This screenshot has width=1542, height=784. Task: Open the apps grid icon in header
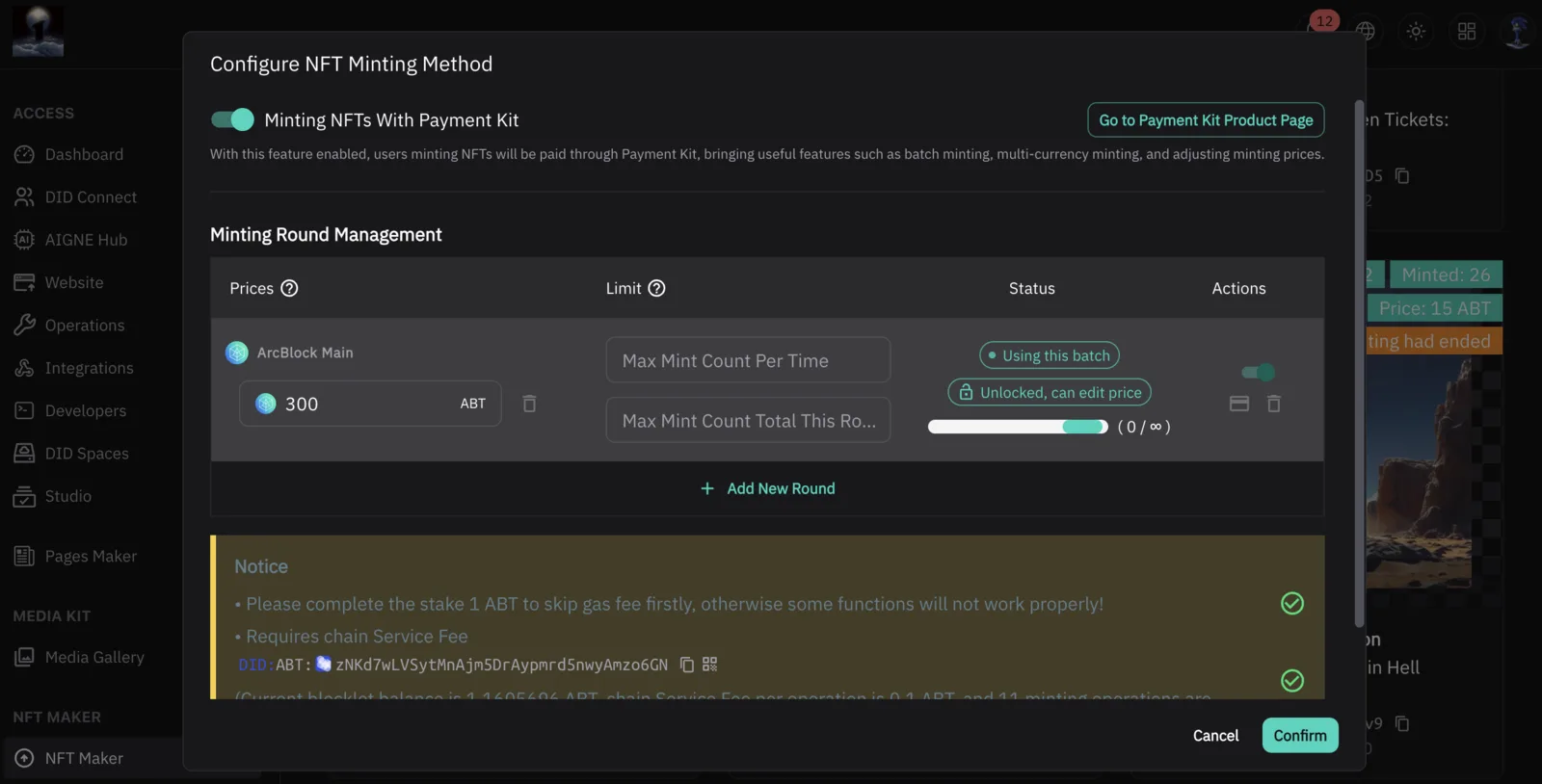(1467, 31)
